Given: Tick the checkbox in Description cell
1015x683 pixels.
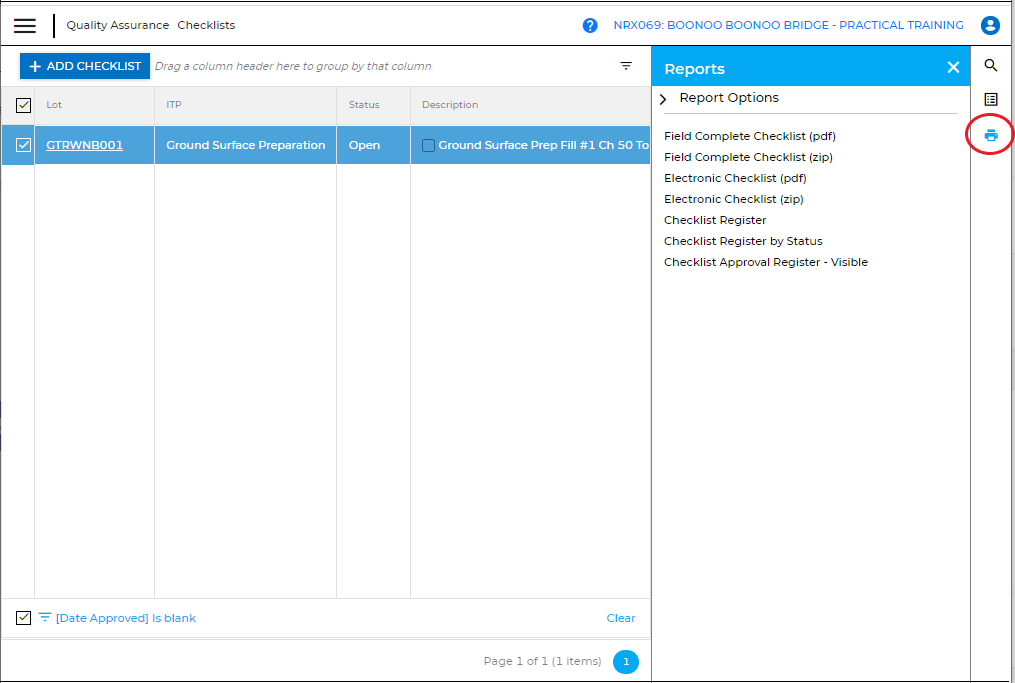Looking at the screenshot, I should pos(428,146).
